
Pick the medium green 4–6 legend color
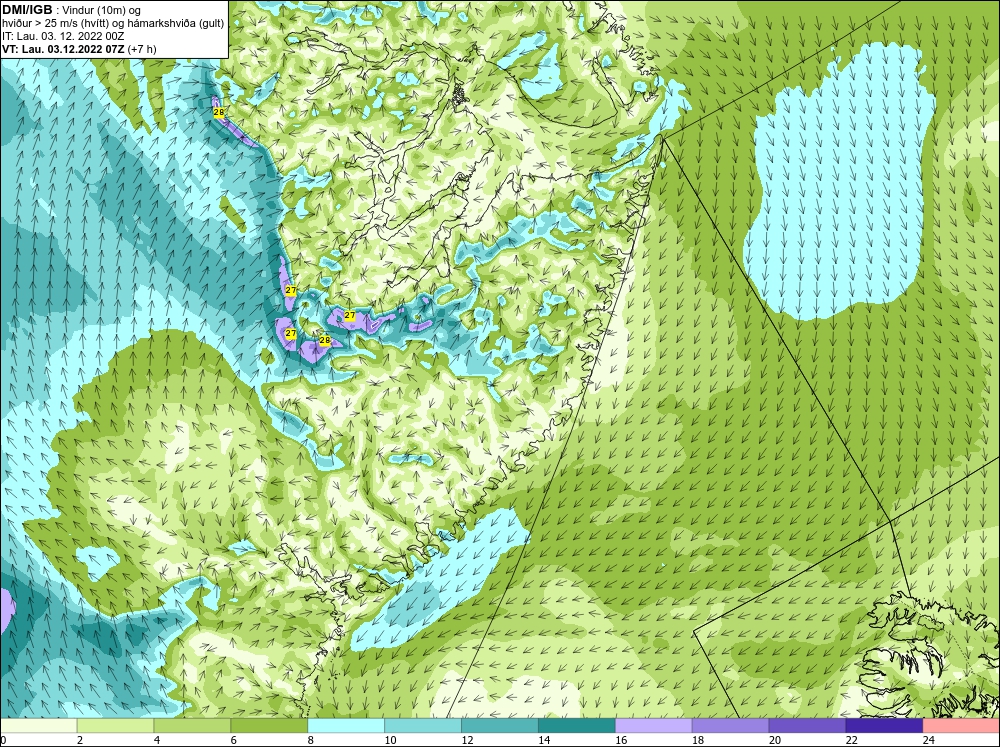[192, 726]
